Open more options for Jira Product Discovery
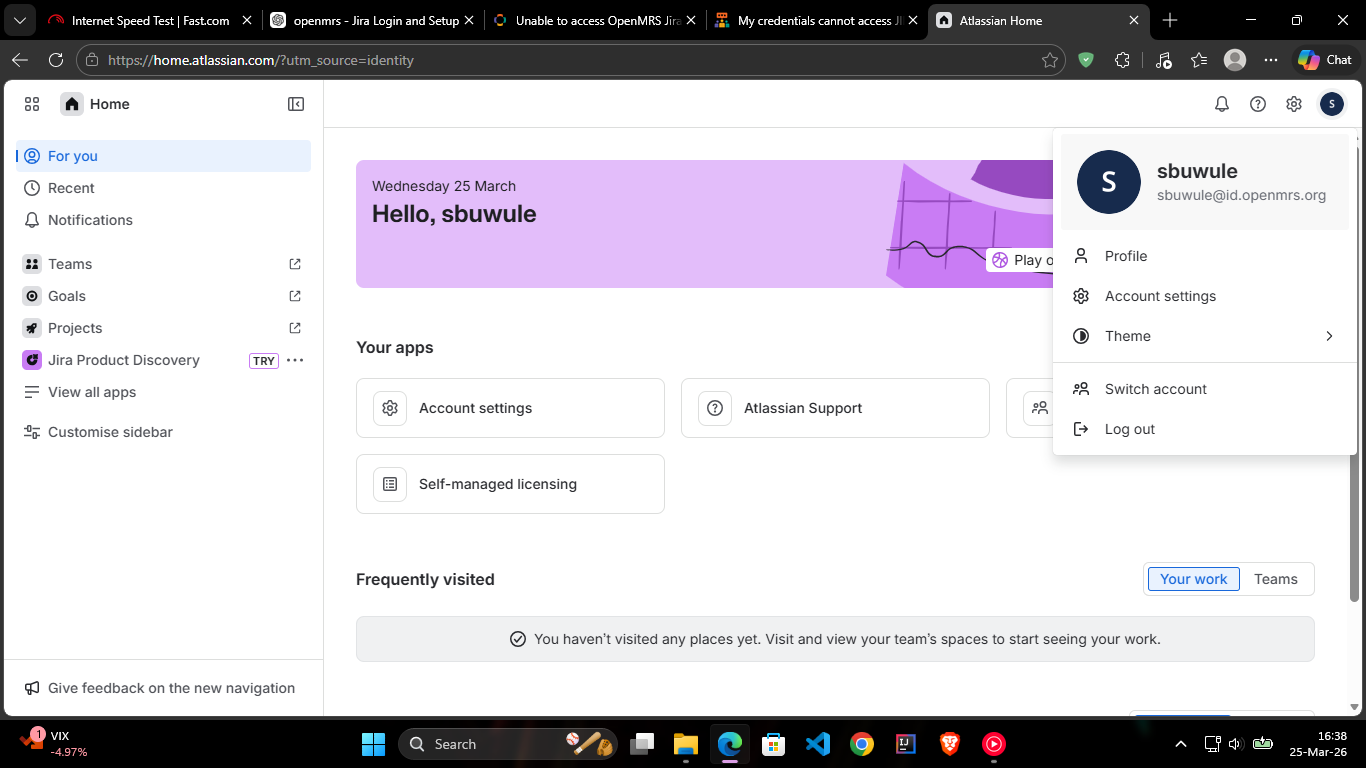The image size is (1366, 768). coord(295,360)
